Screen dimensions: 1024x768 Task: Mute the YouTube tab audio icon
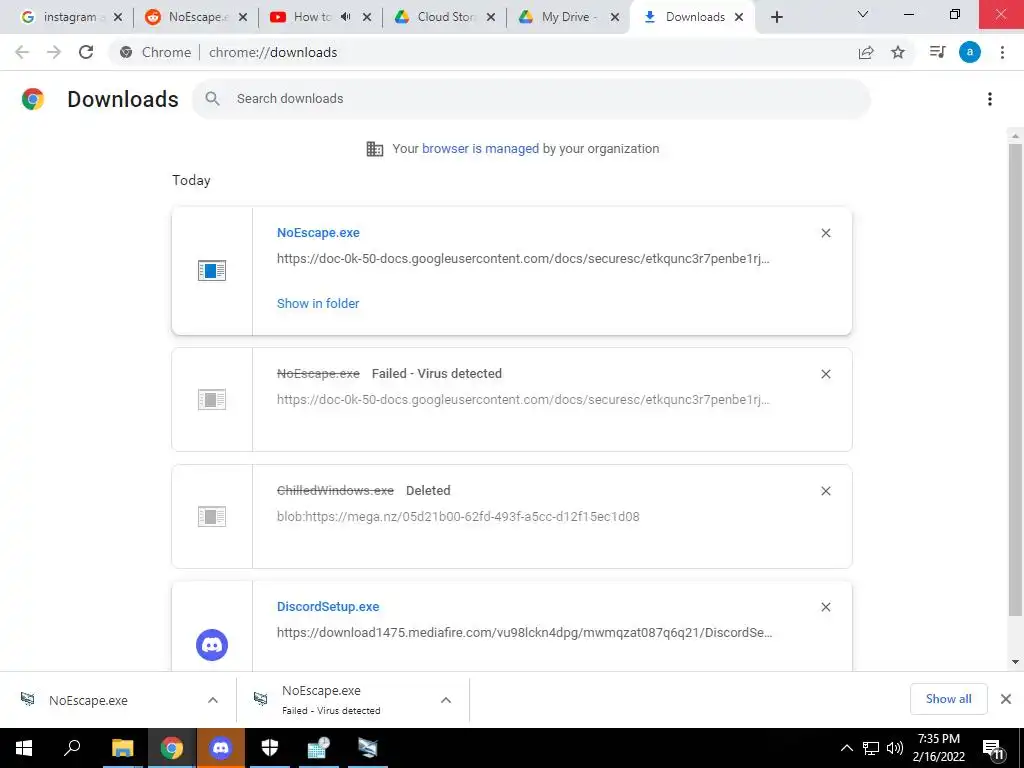pyautogui.click(x=345, y=17)
